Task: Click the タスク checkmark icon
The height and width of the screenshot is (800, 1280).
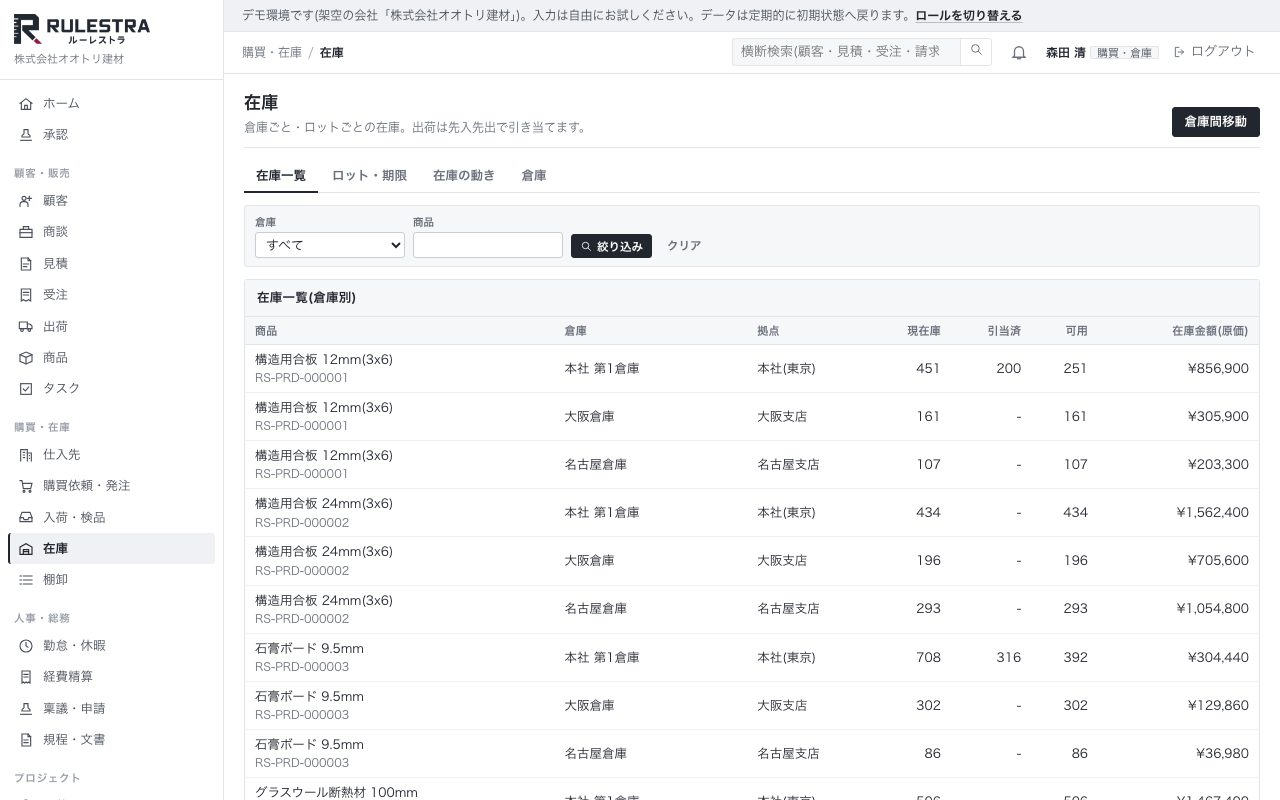Action: pos(26,388)
